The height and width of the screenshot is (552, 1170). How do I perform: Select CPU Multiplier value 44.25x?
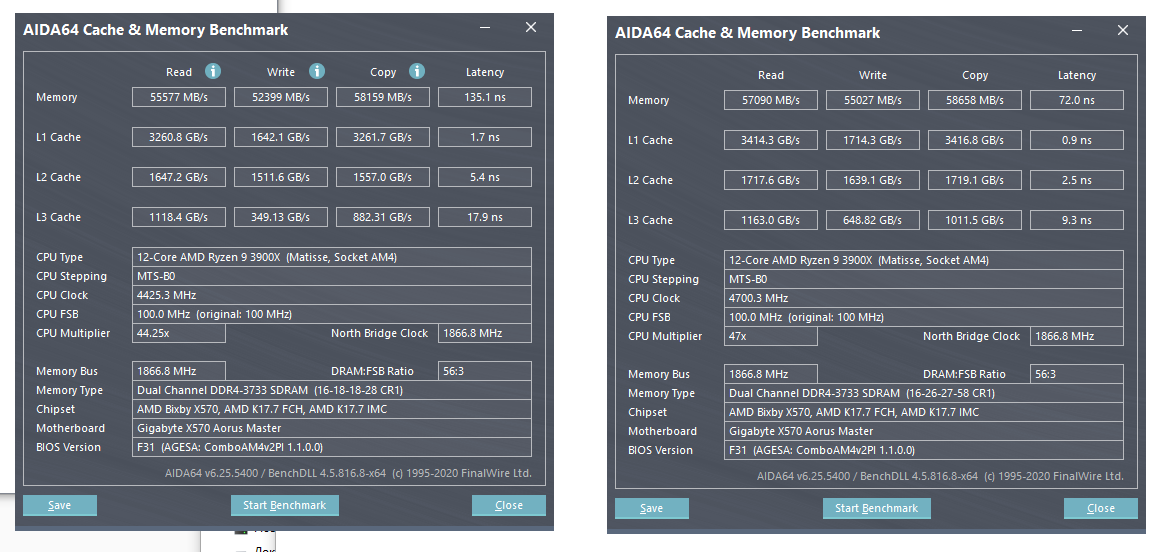tap(179, 333)
